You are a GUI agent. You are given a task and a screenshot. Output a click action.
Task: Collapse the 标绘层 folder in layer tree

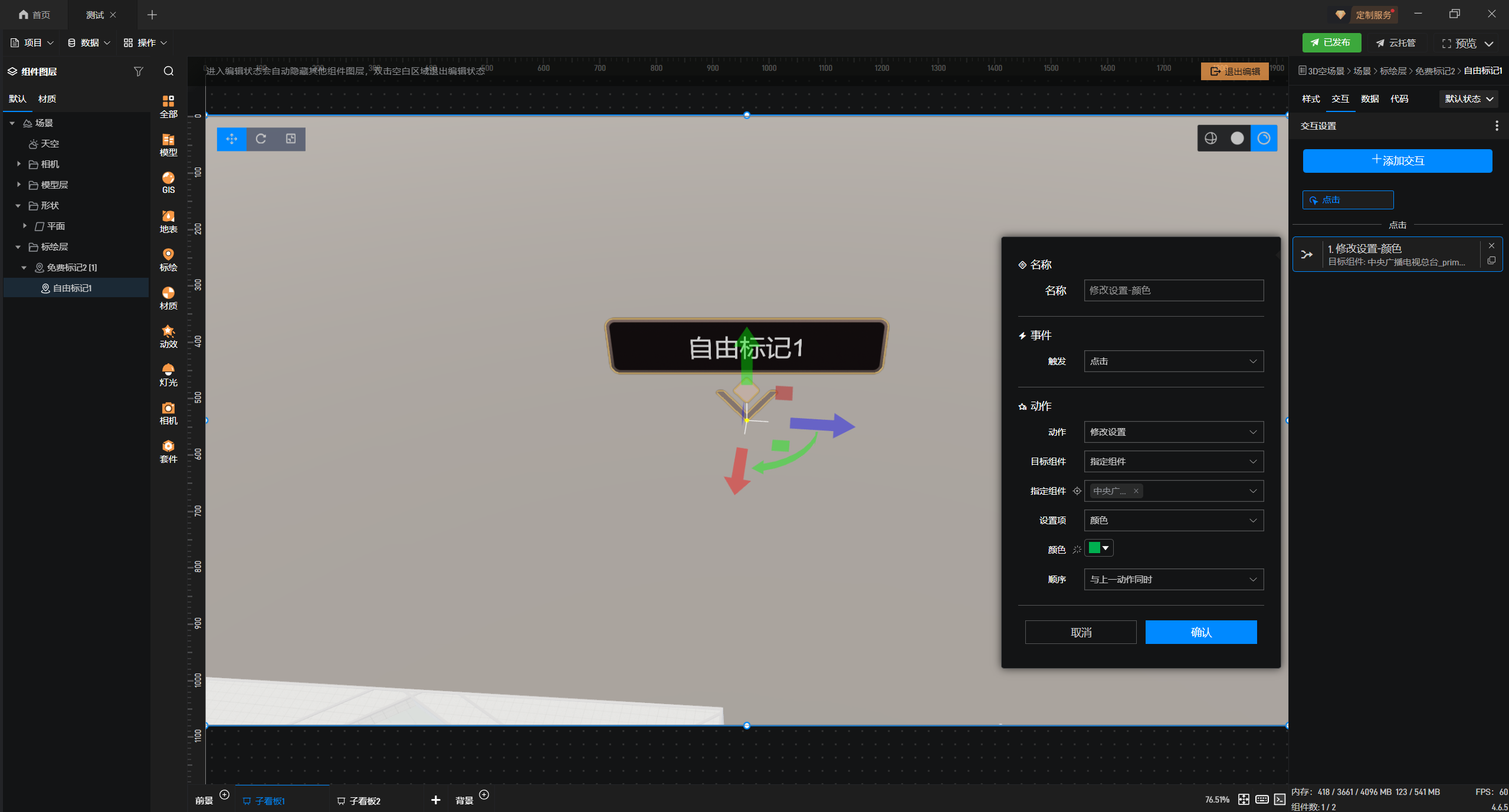18,246
